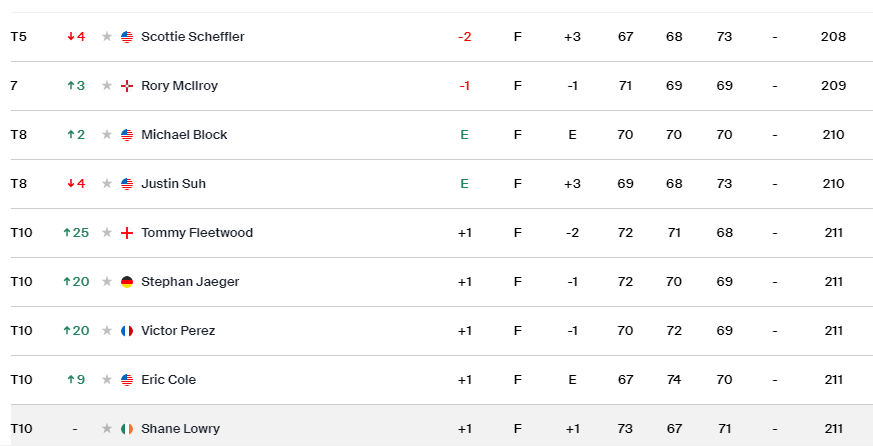Click Justin Suh's favorite star
This screenshot has width=873, height=446.
point(107,184)
